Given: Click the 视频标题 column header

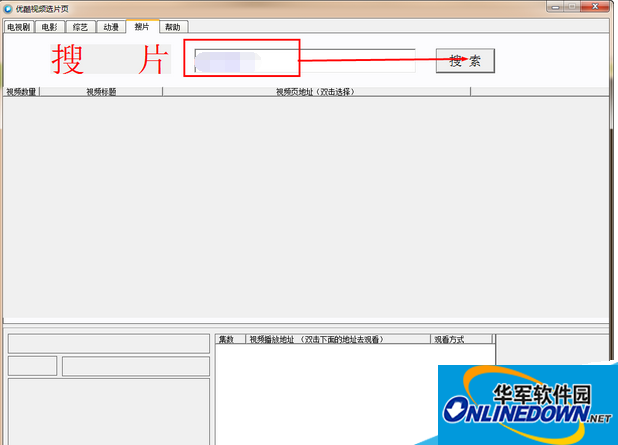Looking at the screenshot, I should pos(101,92).
